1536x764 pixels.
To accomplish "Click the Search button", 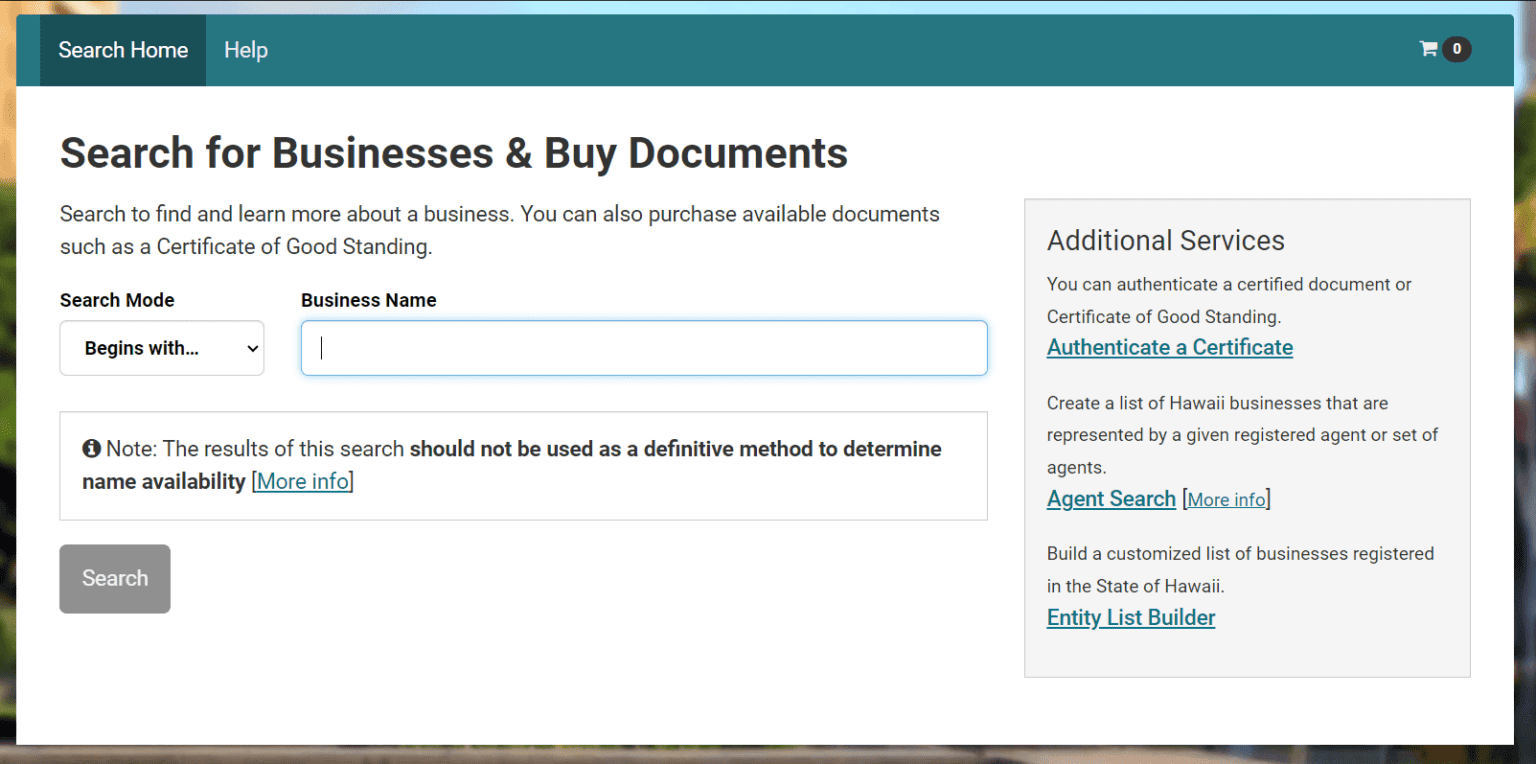I will point(114,578).
